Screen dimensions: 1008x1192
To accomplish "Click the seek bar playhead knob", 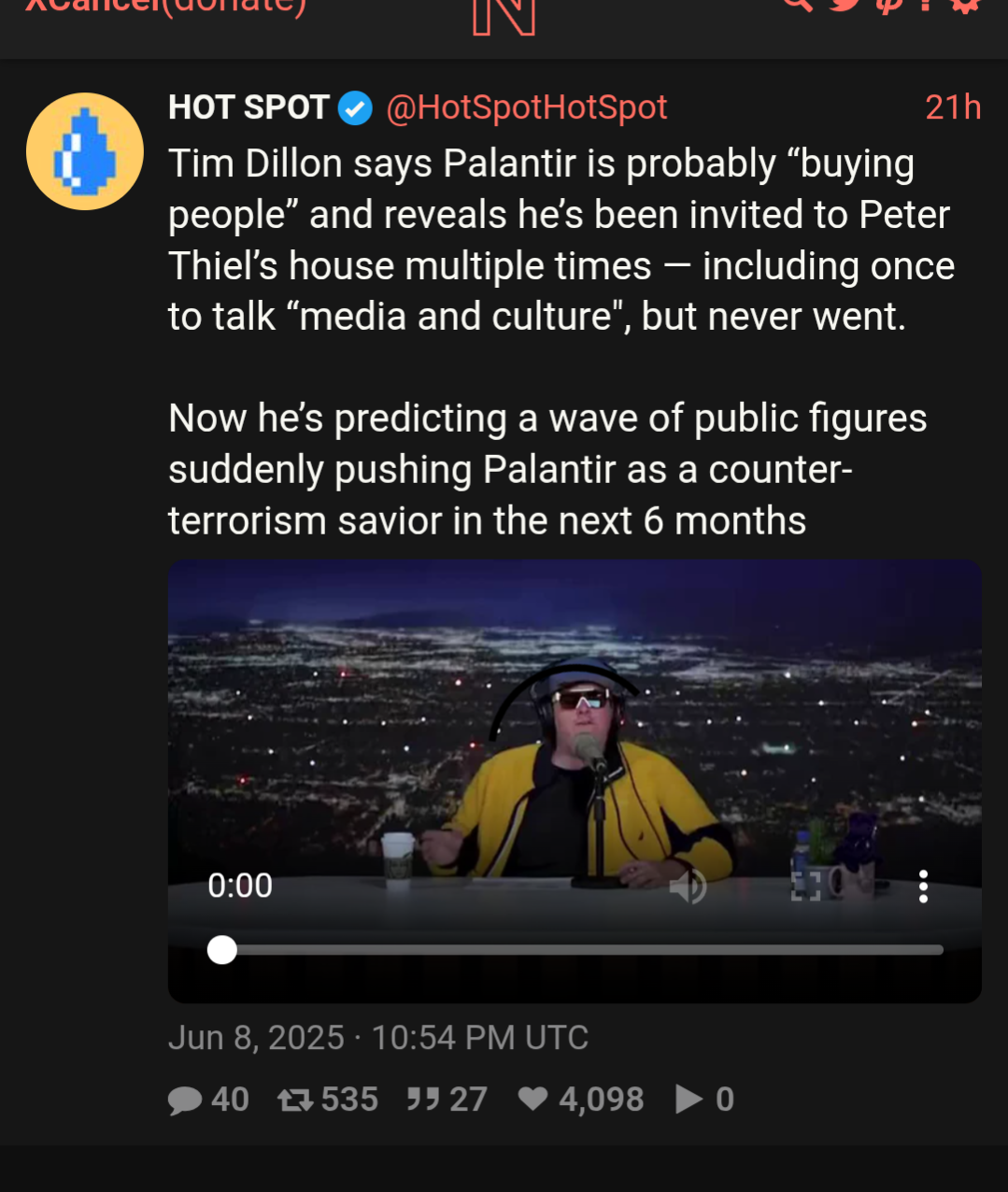I will click(x=222, y=950).
